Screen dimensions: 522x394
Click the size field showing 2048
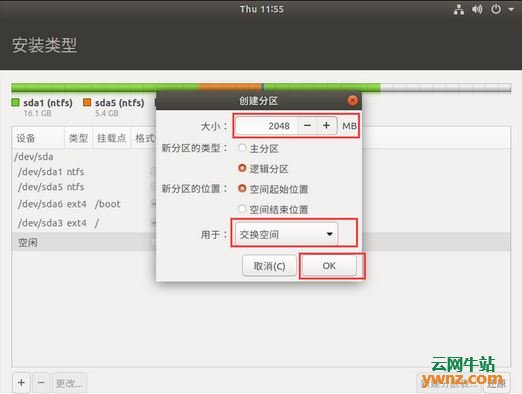(x=266, y=126)
